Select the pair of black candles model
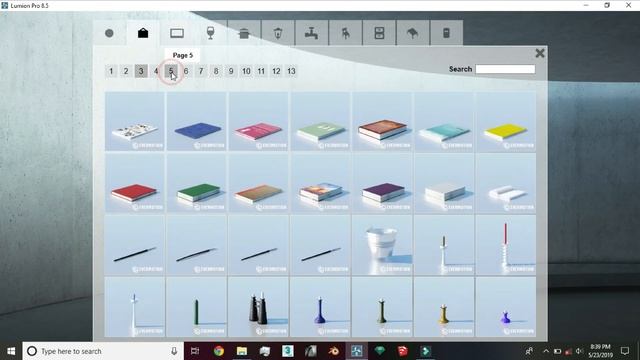640x360 pixels. (x=258, y=307)
